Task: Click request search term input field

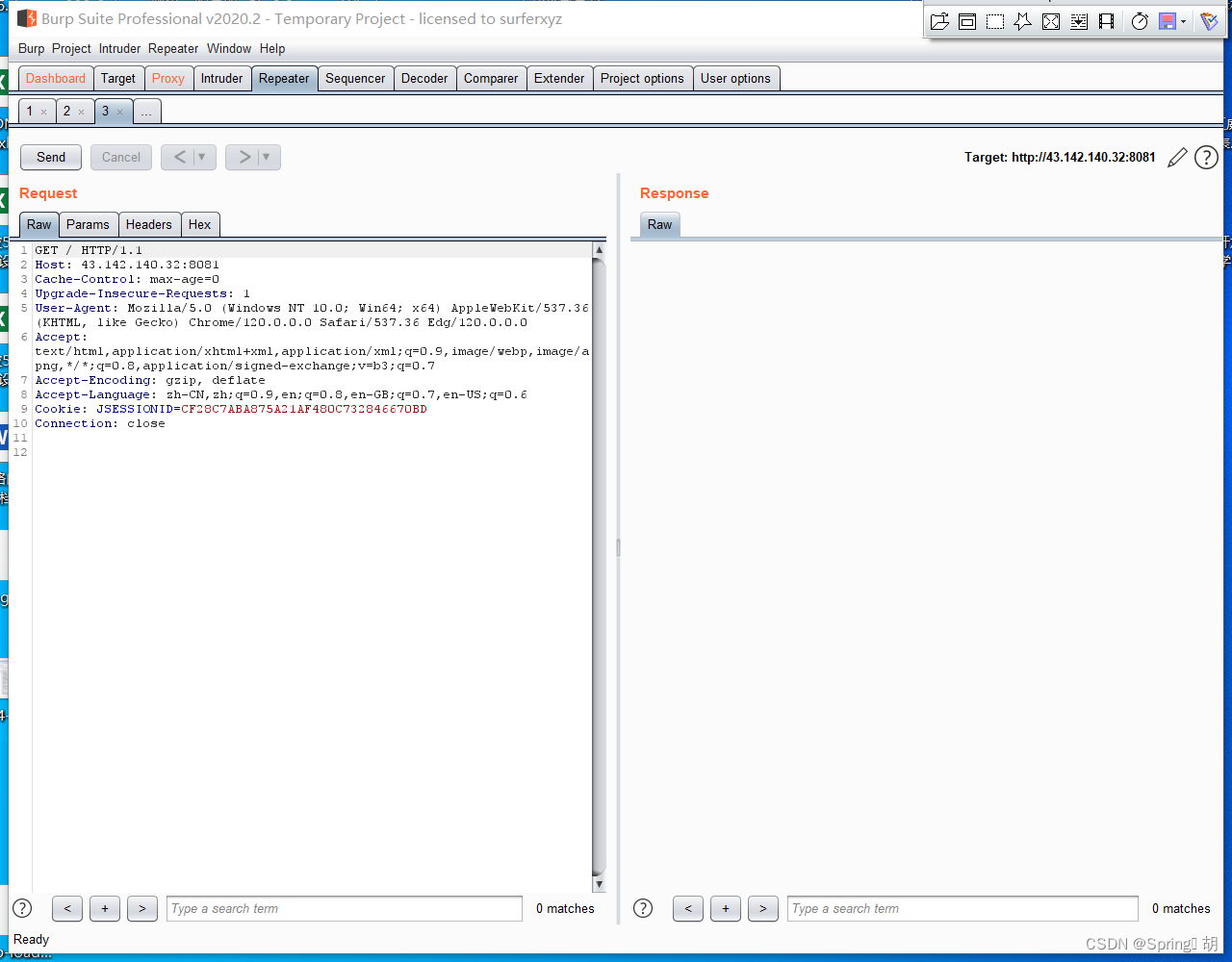Action: point(344,908)
